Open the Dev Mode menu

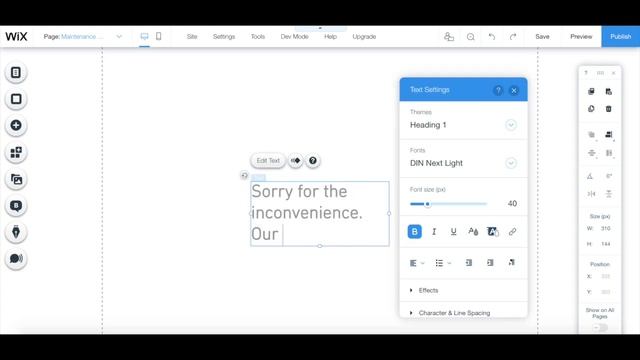click(x=295, y=37)
